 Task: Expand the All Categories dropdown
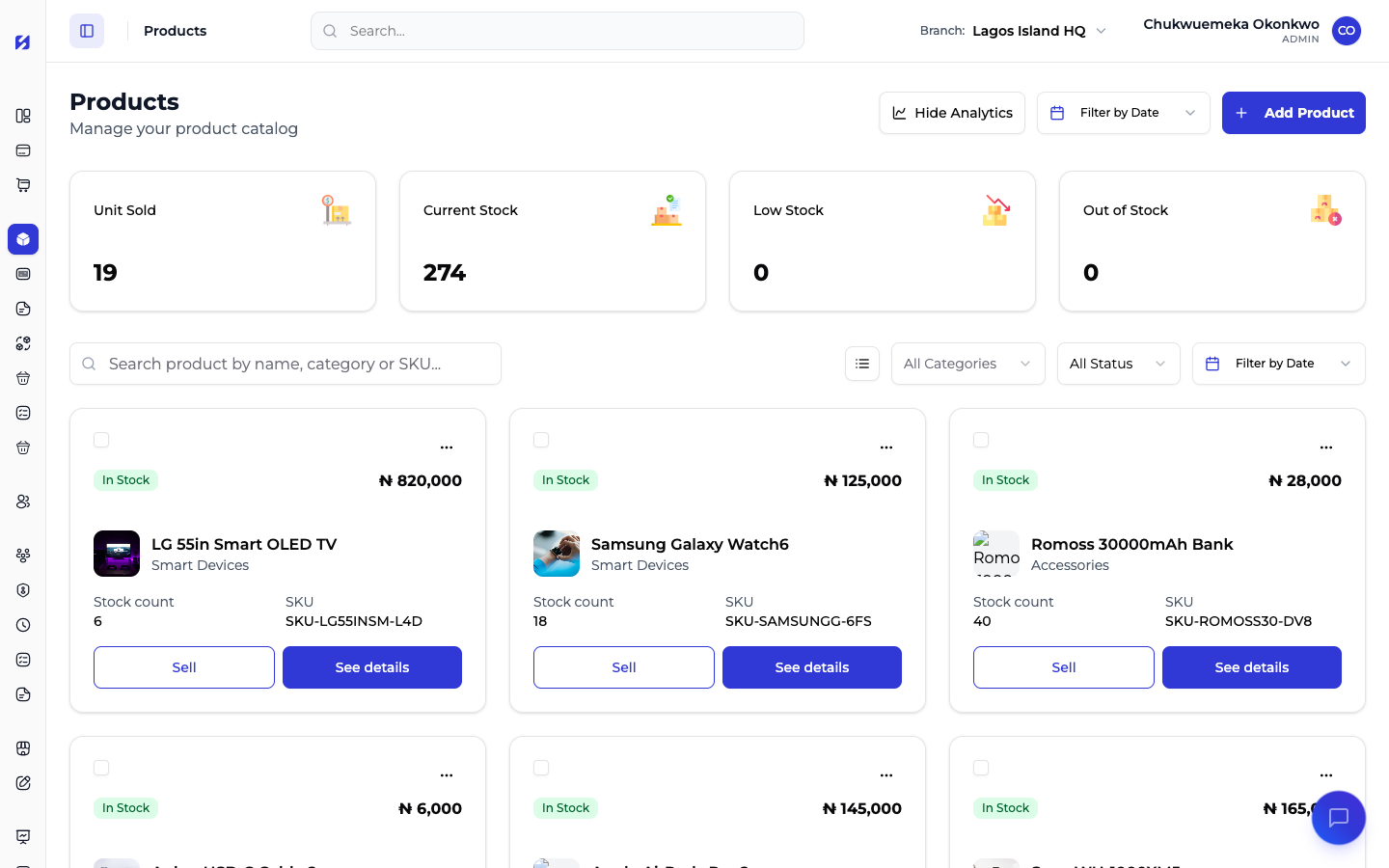968,364
